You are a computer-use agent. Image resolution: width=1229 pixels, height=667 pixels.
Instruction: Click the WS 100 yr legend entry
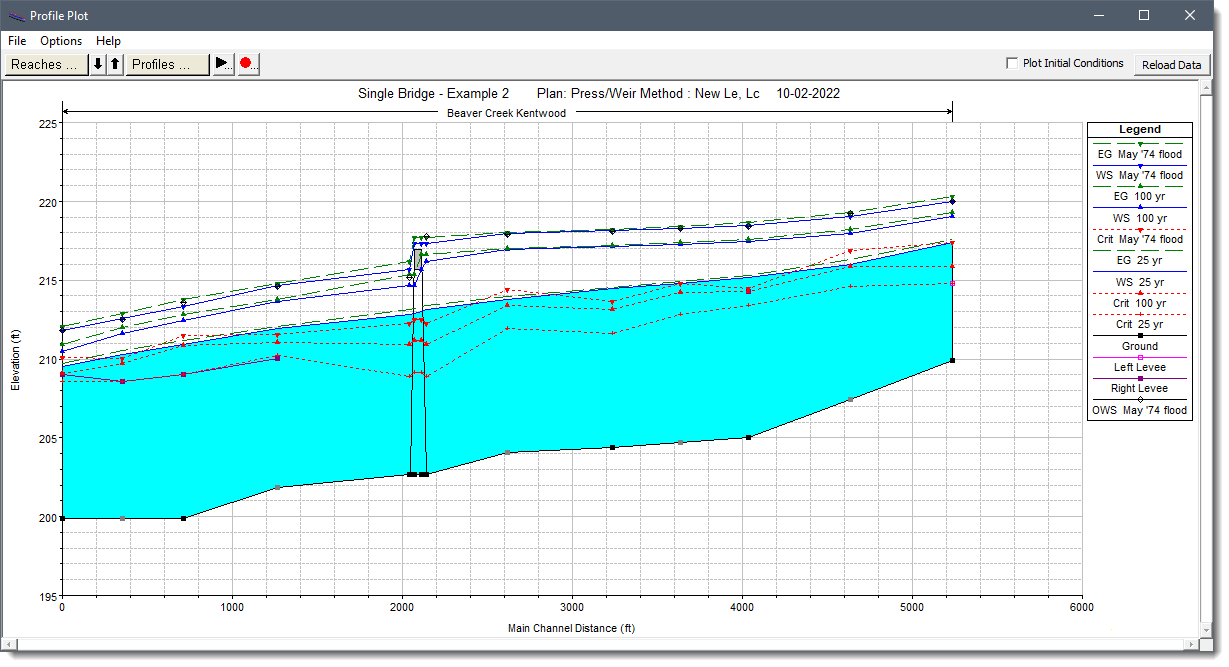click(x=1139, y=217)
